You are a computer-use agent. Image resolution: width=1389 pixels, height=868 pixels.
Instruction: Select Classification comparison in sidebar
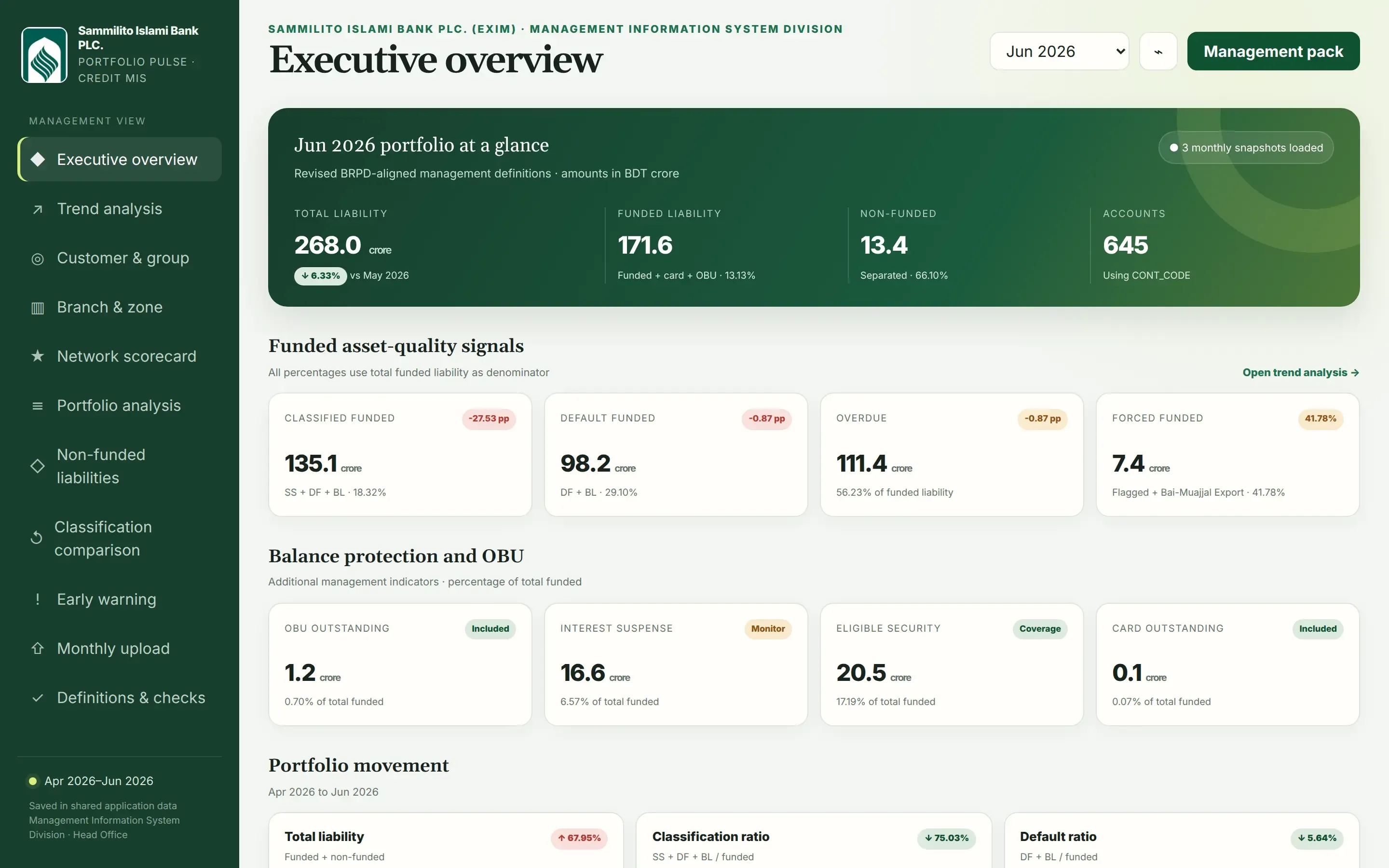[120, 539]
